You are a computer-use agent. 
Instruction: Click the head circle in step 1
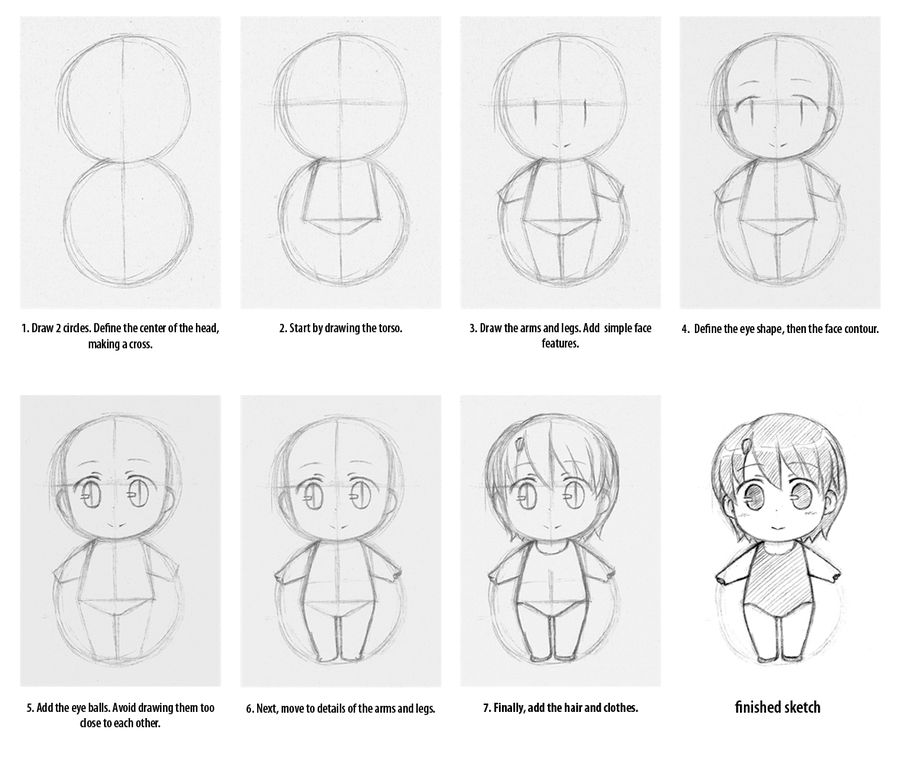[x=124, y=99]
